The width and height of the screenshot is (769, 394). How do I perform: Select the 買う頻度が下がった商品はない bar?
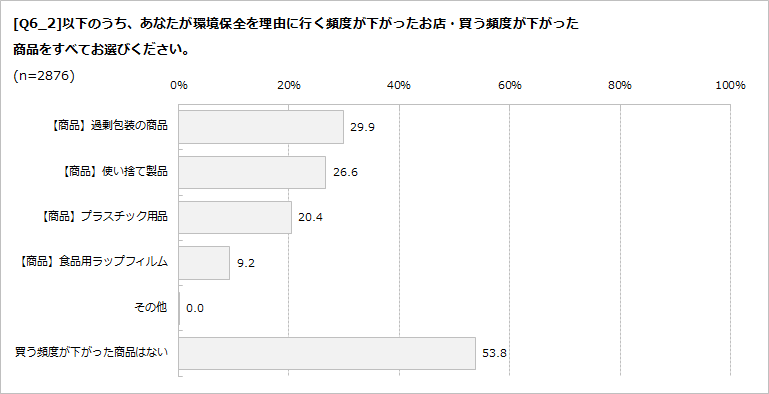[327, 353]
